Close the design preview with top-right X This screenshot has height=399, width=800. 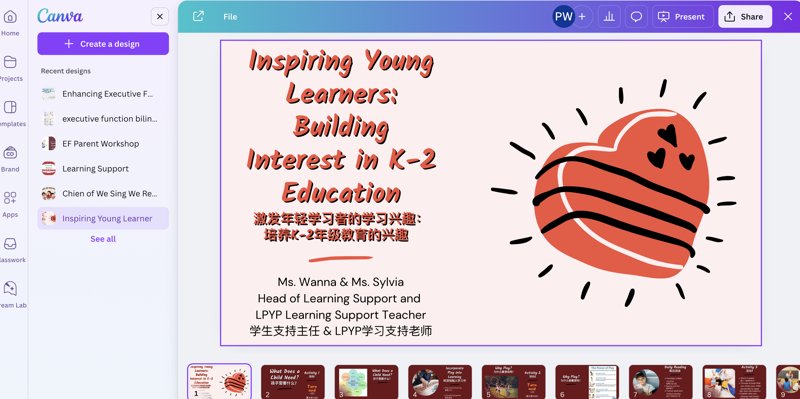788,16
